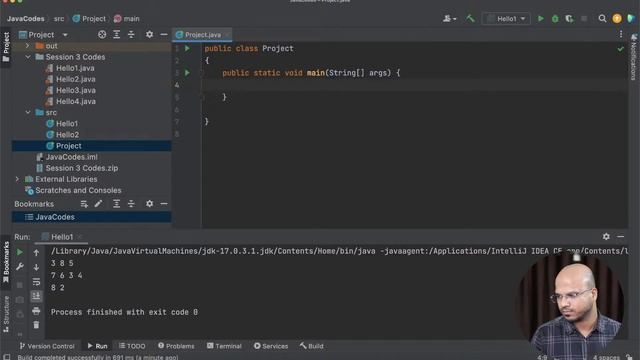Open Project panel settings gear
The height and width of the screenshot is (360, 640).
(x=149, y=35)
